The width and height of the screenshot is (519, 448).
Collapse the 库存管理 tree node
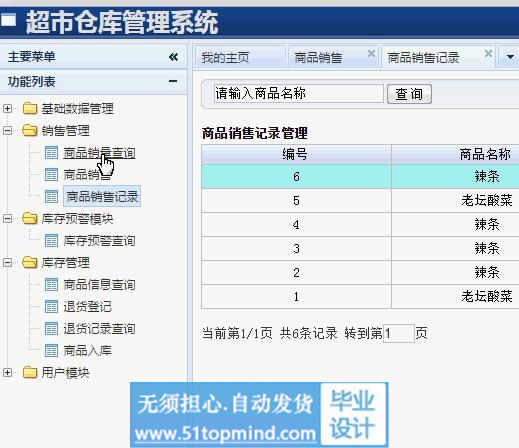pyautogui.click(x=7, y=263)
